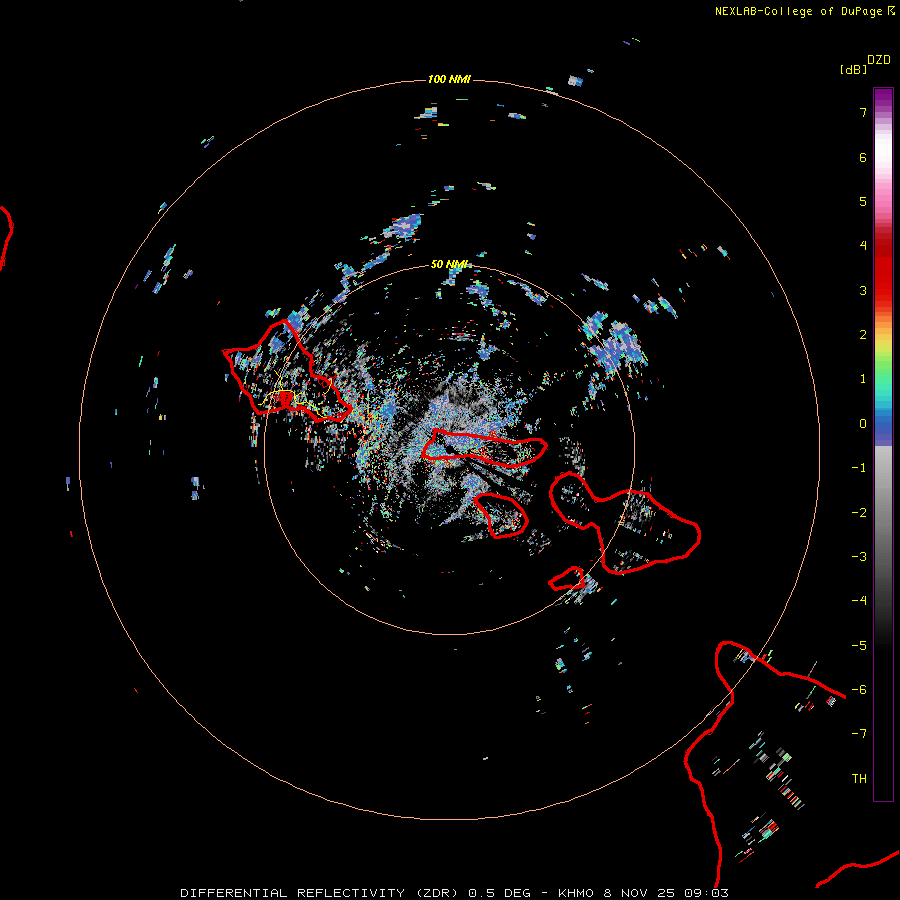The image size is (900, 900).
Task: Click the -7 value on the color scale
Action: 859,734
